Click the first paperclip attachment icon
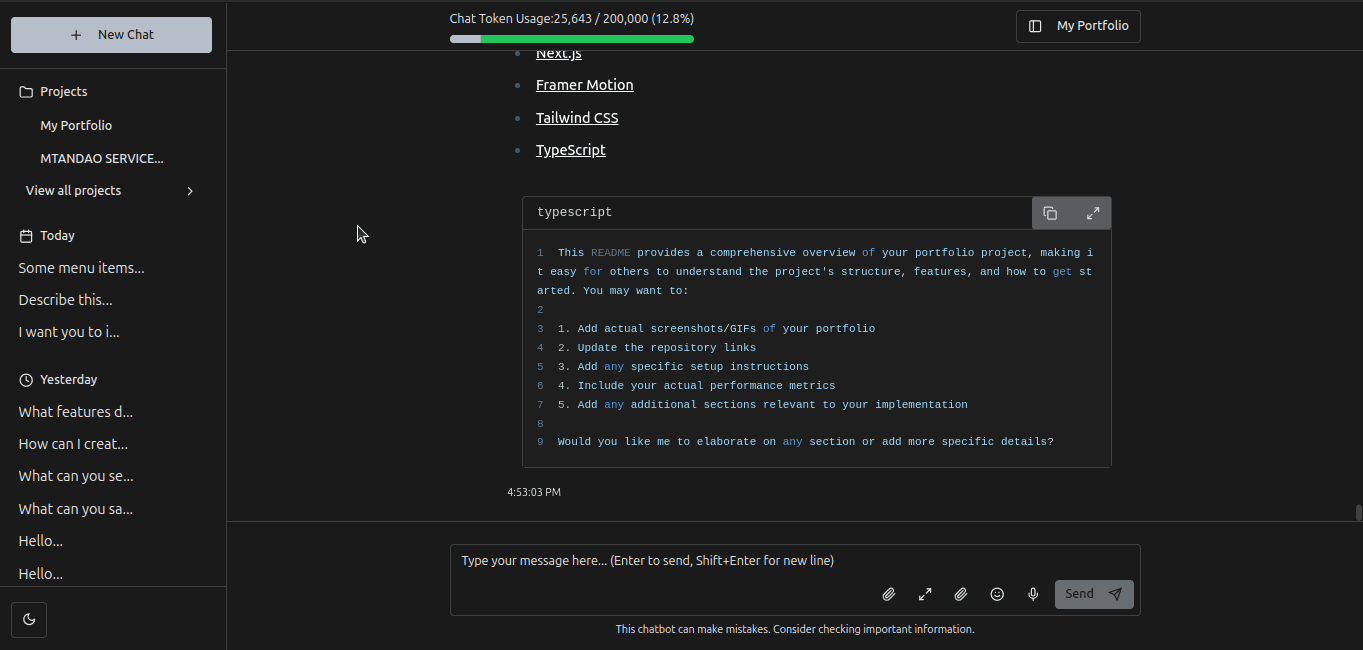The height and width of the screenshot is (650, 1363). pos(888,594)
